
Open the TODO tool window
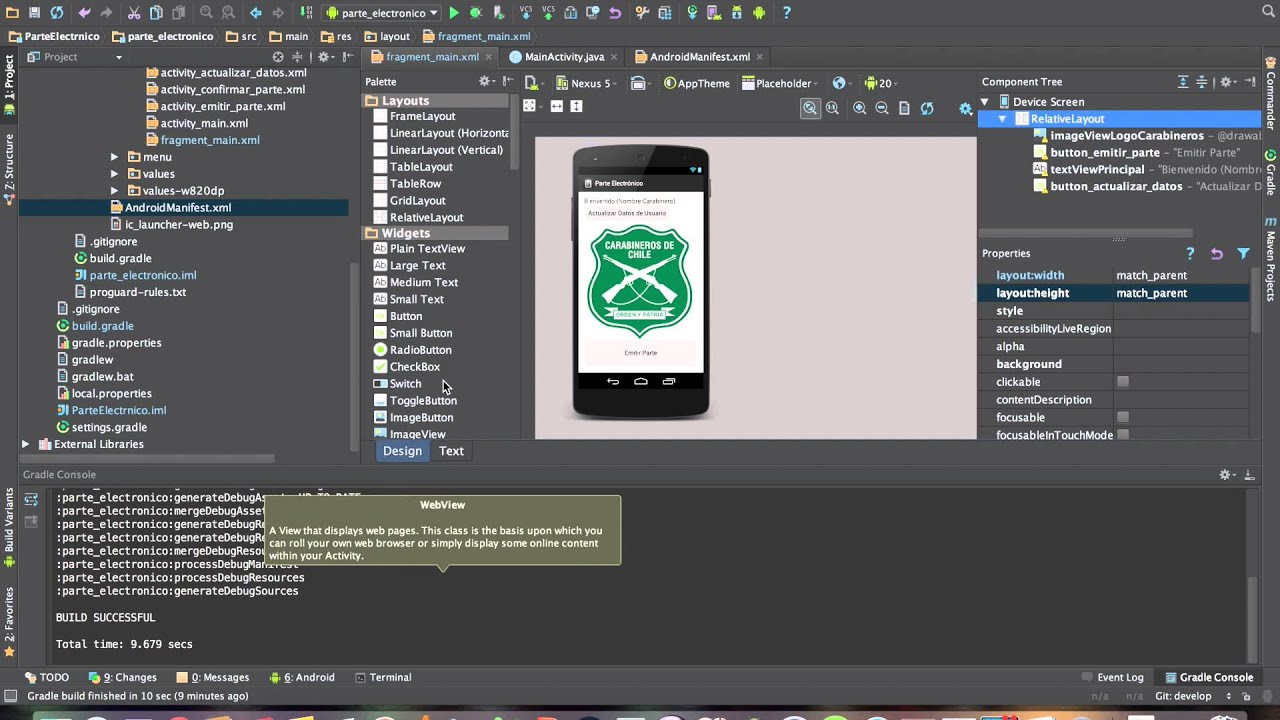click(47, 677)
